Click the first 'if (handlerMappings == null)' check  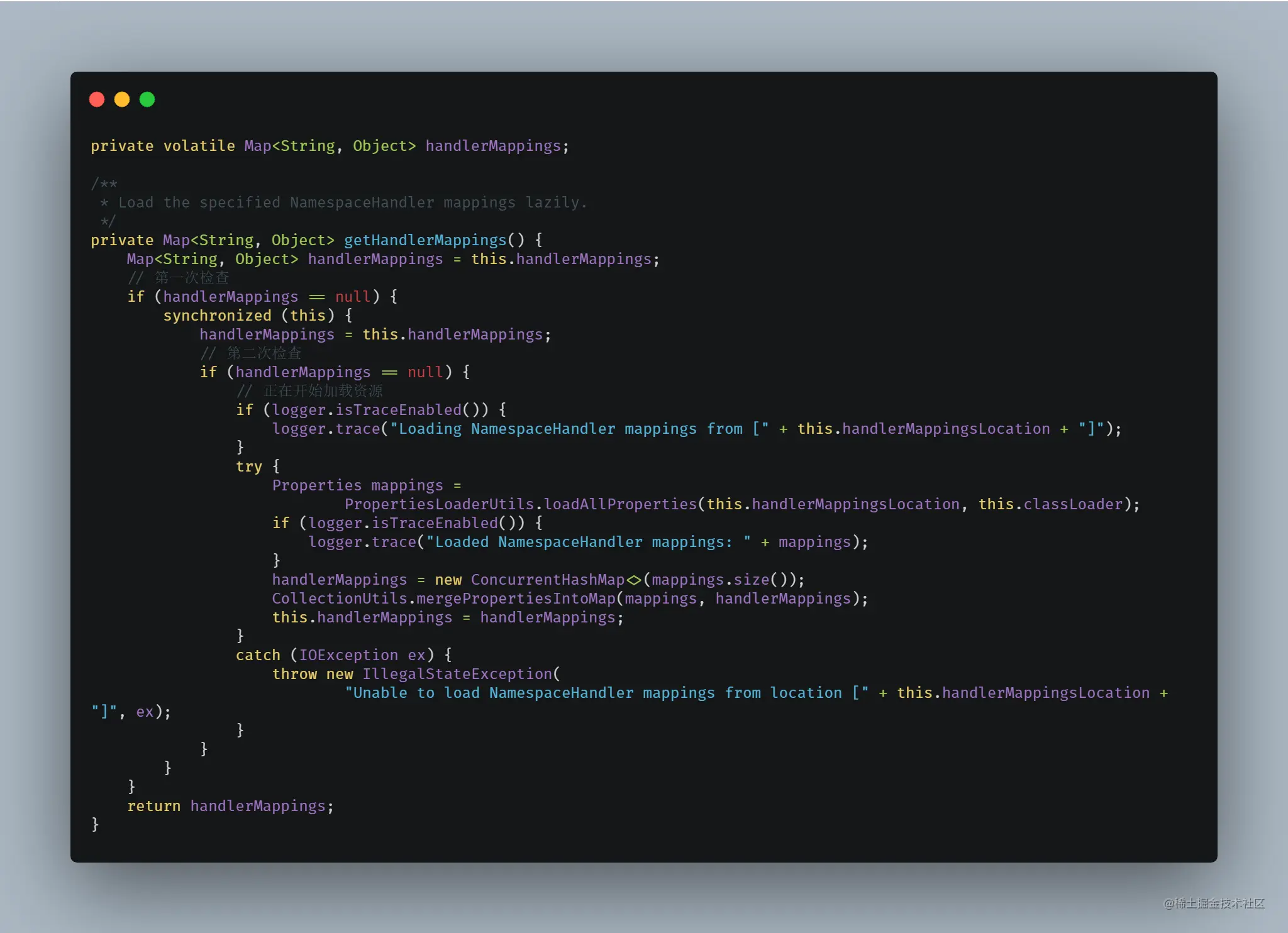tap(262, 297)
